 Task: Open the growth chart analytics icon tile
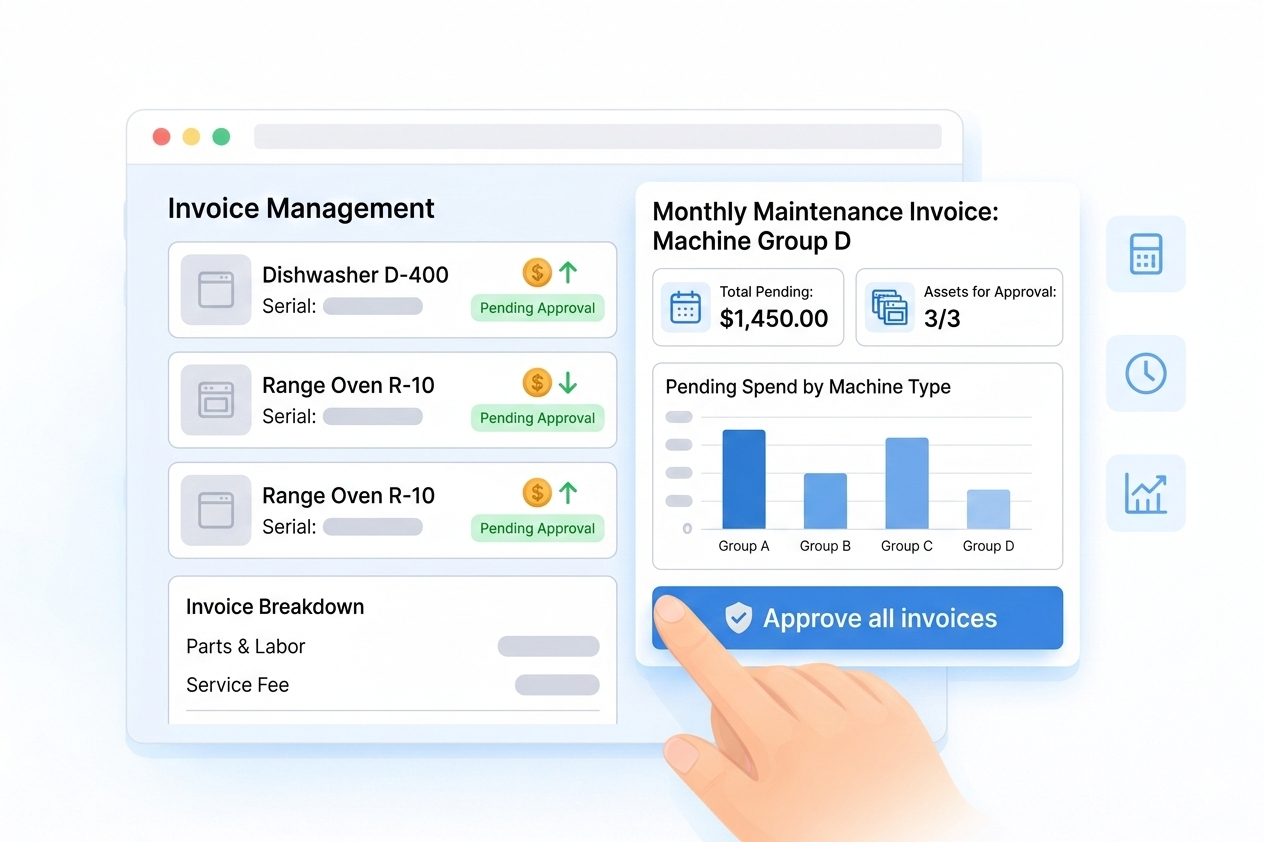click(1146, 493)
